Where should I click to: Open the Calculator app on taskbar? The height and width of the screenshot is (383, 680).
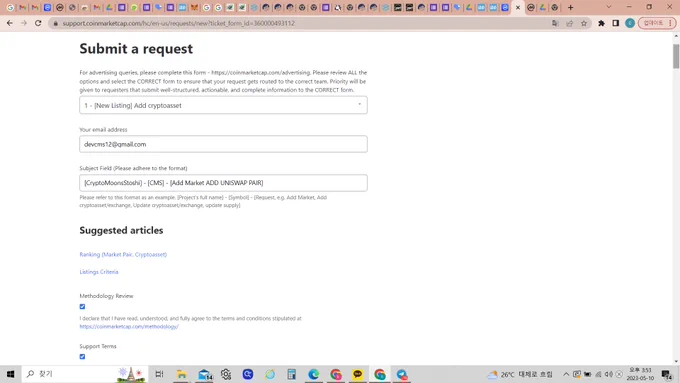coord(291,374)
